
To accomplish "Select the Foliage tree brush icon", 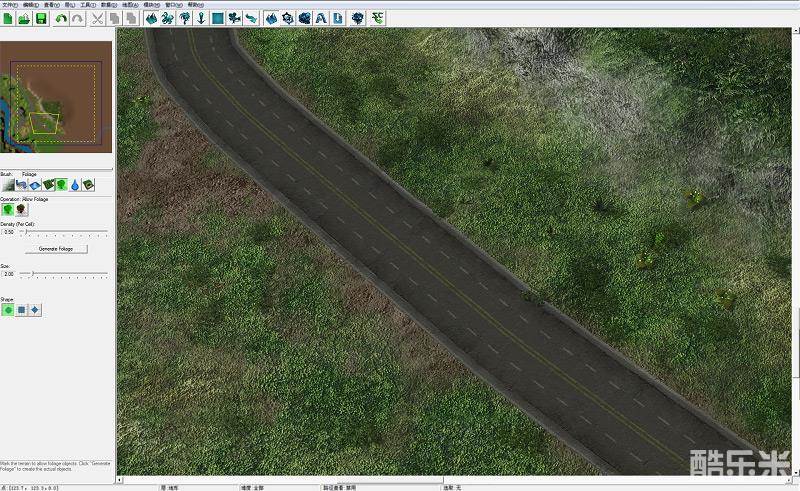I will [x=62, y=185].
